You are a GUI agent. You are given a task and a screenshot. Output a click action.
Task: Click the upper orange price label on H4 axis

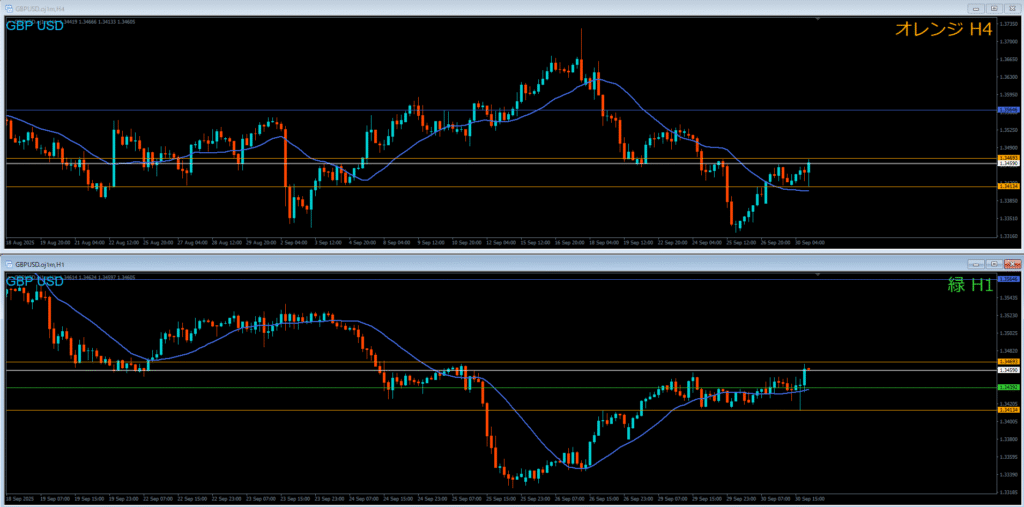(1008, 157)
